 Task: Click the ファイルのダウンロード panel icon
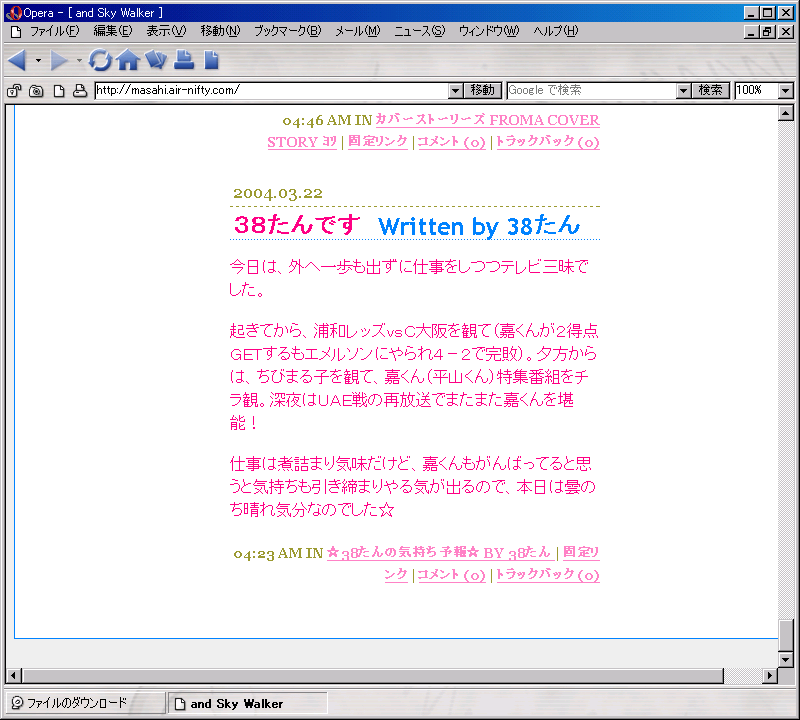coord(17,703)
